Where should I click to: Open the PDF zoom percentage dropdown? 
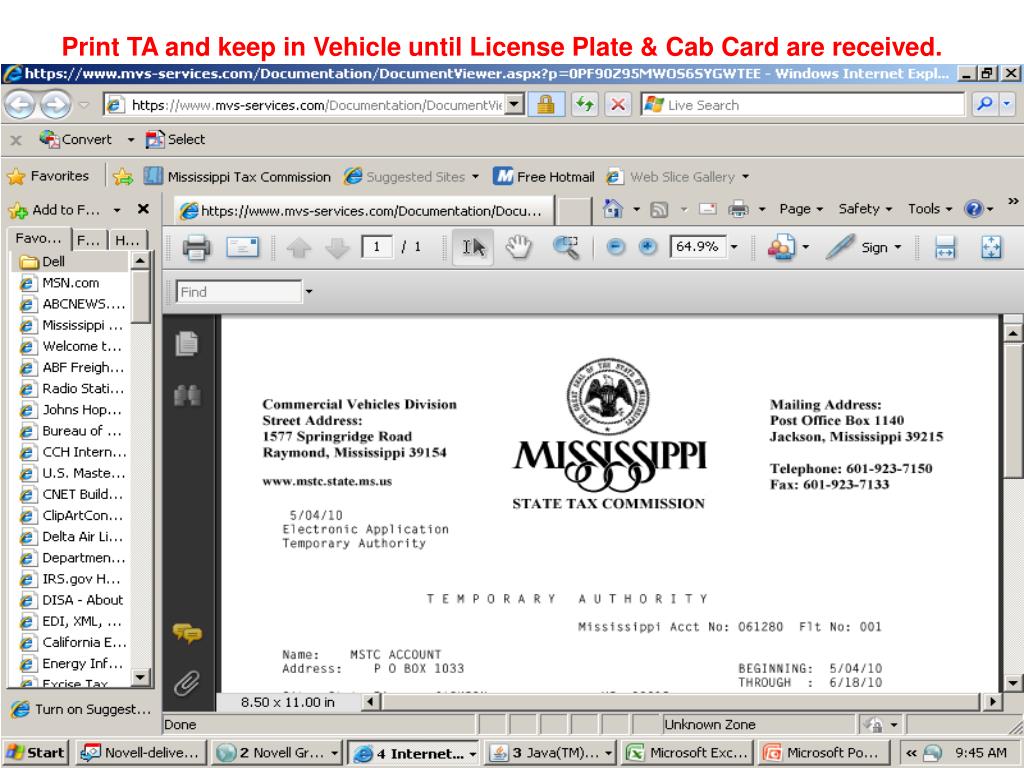(x=733, y=247)
